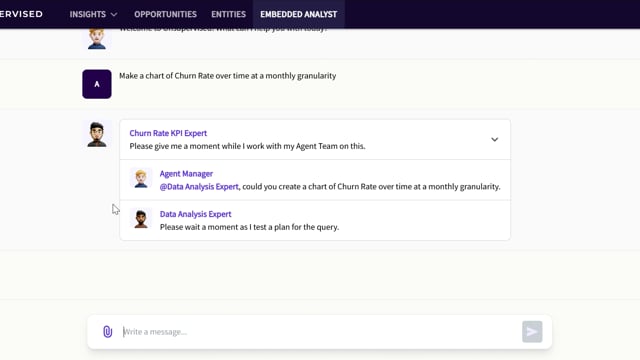Image resolution: width=640 pixels, height=360 pixels.
Task: Click the user avatar labeled A
Action: 97,84
